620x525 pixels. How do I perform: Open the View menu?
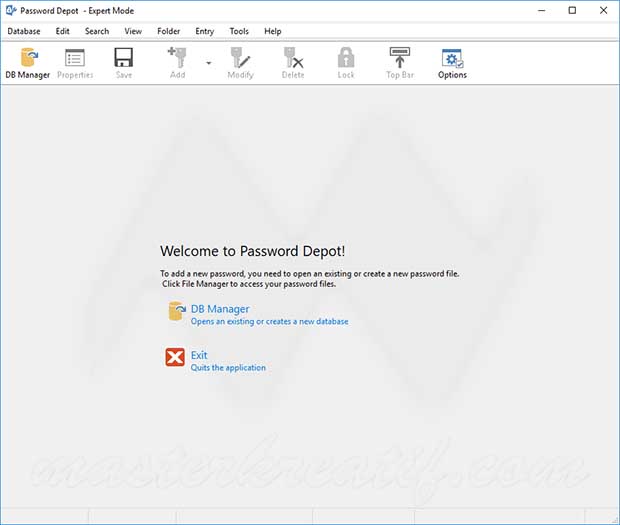point(133,31)
